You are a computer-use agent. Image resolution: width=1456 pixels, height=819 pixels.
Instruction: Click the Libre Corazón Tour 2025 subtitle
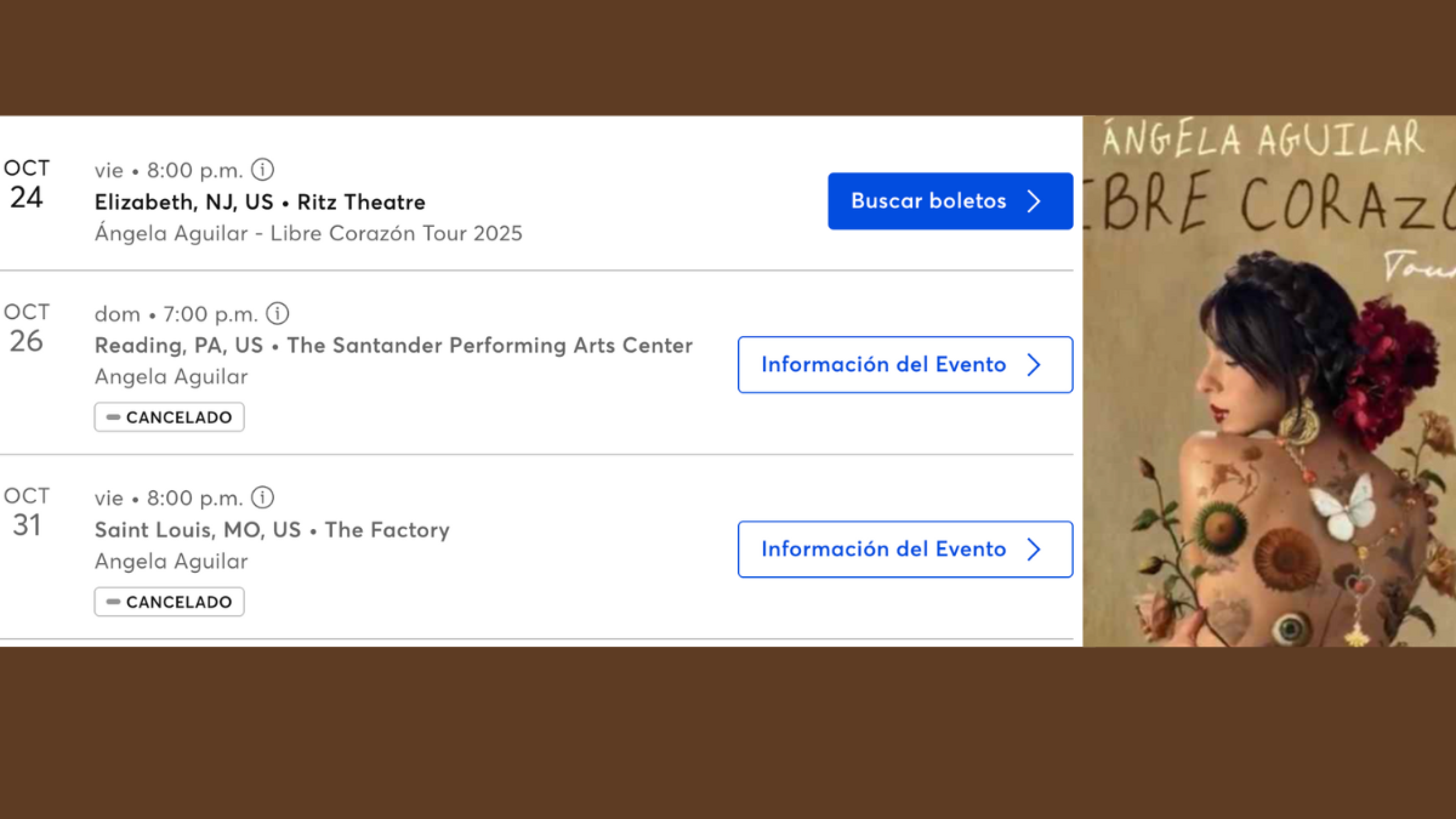pyautogui.click(x=308, y=233)
